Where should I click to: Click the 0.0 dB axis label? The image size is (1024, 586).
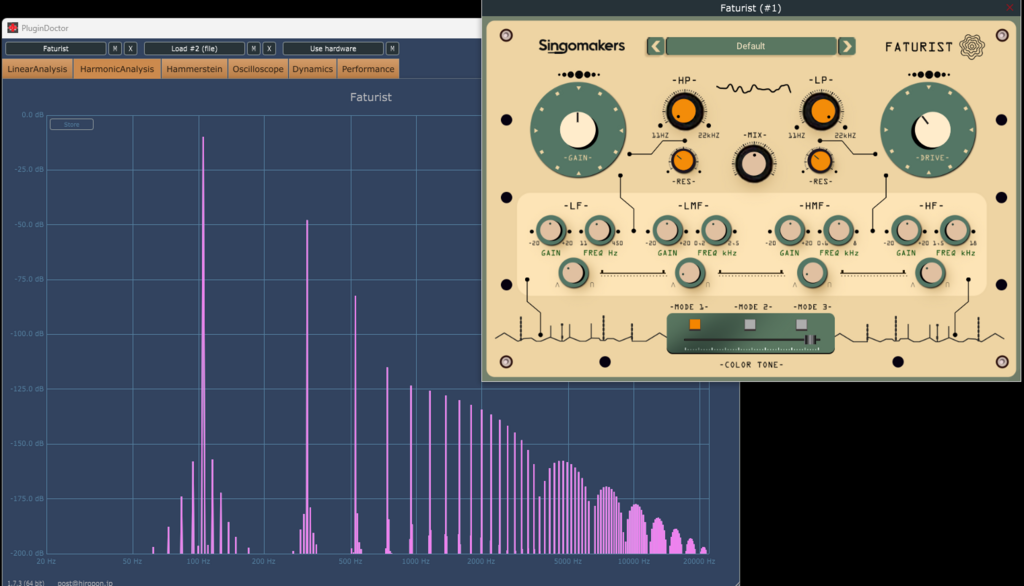point(33,115)
